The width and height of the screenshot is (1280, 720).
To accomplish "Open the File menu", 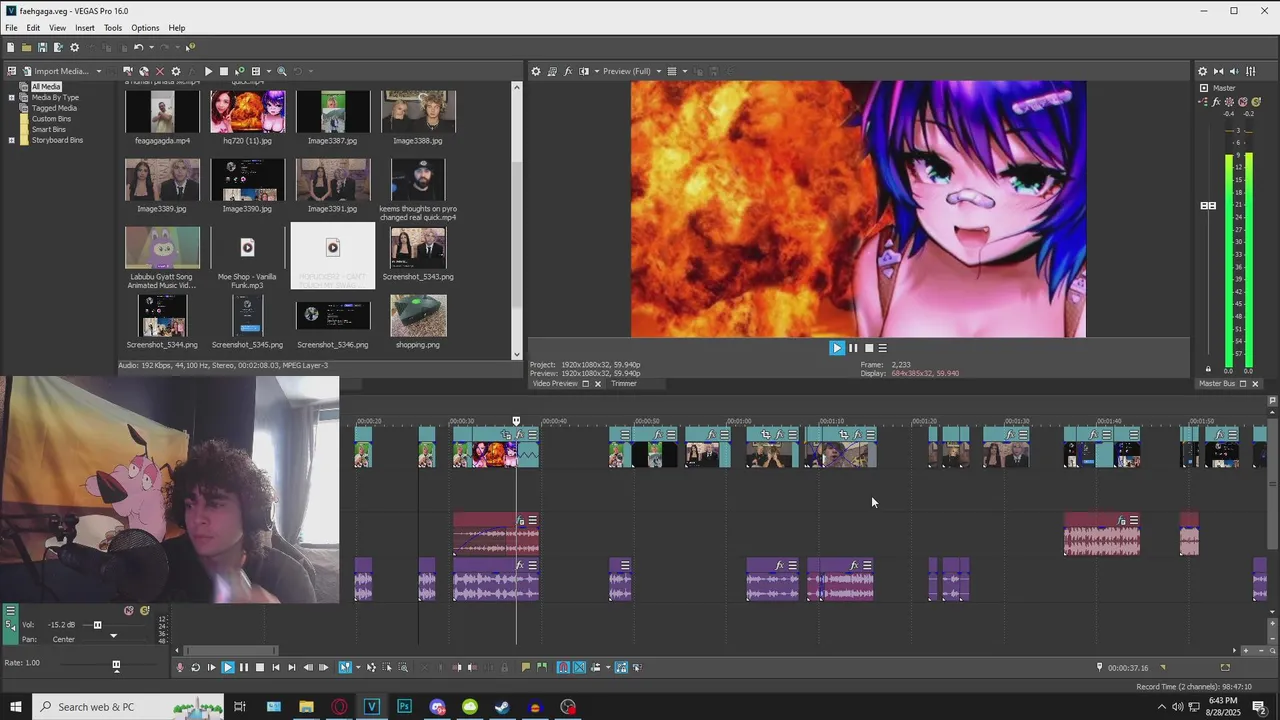I will (x=11, y=28).
